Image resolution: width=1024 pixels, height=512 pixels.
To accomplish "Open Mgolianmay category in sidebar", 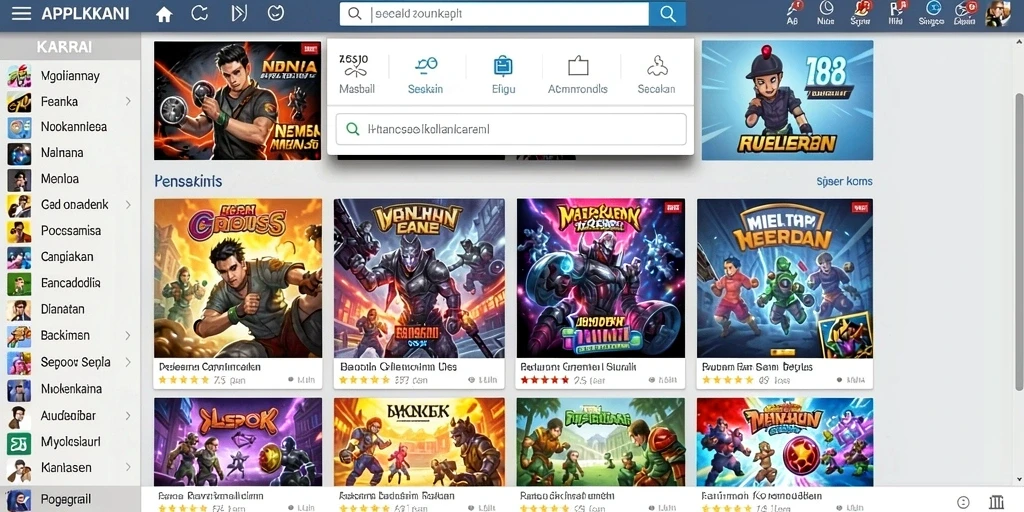I will pos(70,76).
